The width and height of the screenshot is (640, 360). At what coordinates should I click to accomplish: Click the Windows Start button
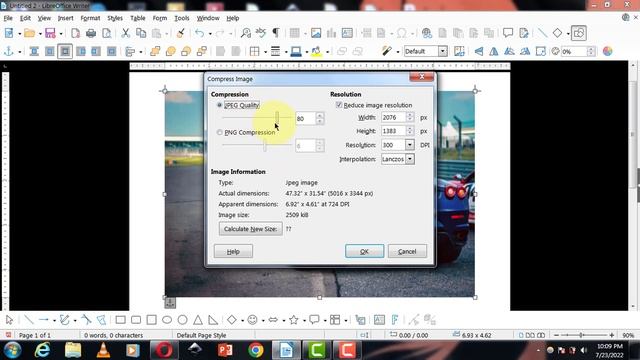click(x=12, y=350)
